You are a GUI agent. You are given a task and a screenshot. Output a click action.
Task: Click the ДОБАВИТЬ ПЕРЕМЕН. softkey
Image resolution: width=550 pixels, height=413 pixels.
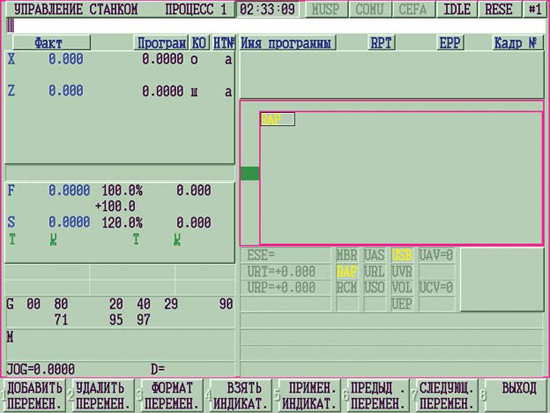34,395
